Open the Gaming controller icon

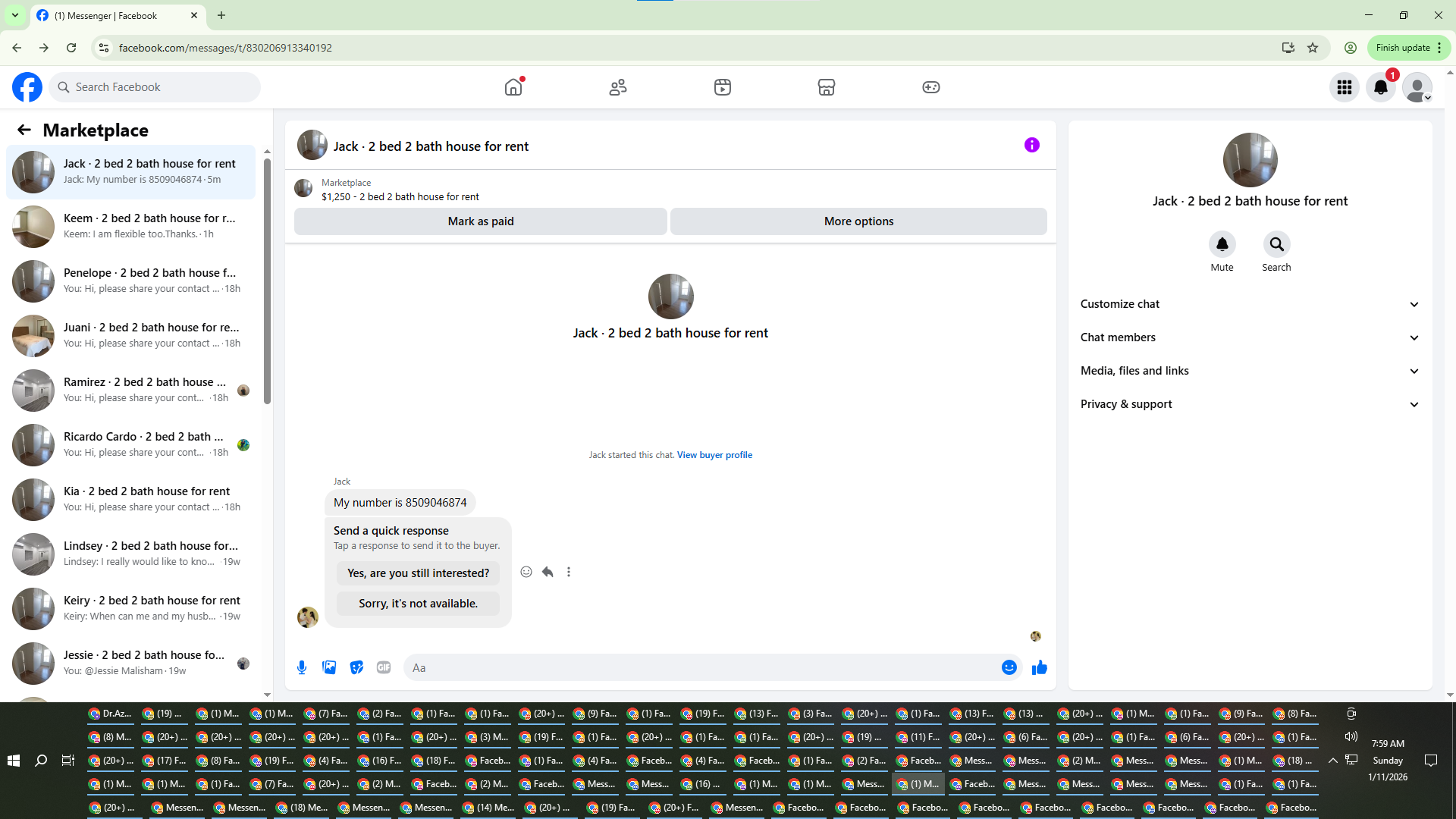click(x=931, y=87)
